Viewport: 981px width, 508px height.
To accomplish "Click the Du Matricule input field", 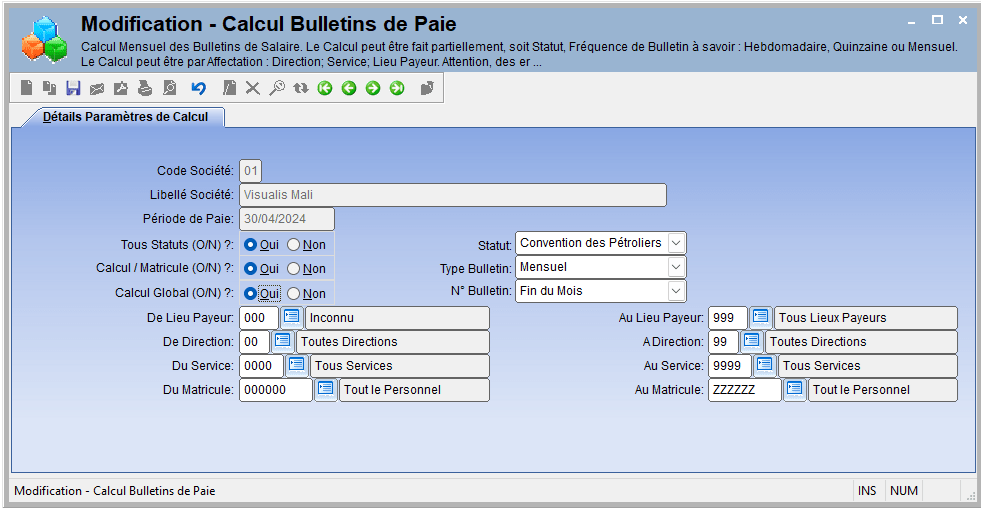I will (275, 390).
